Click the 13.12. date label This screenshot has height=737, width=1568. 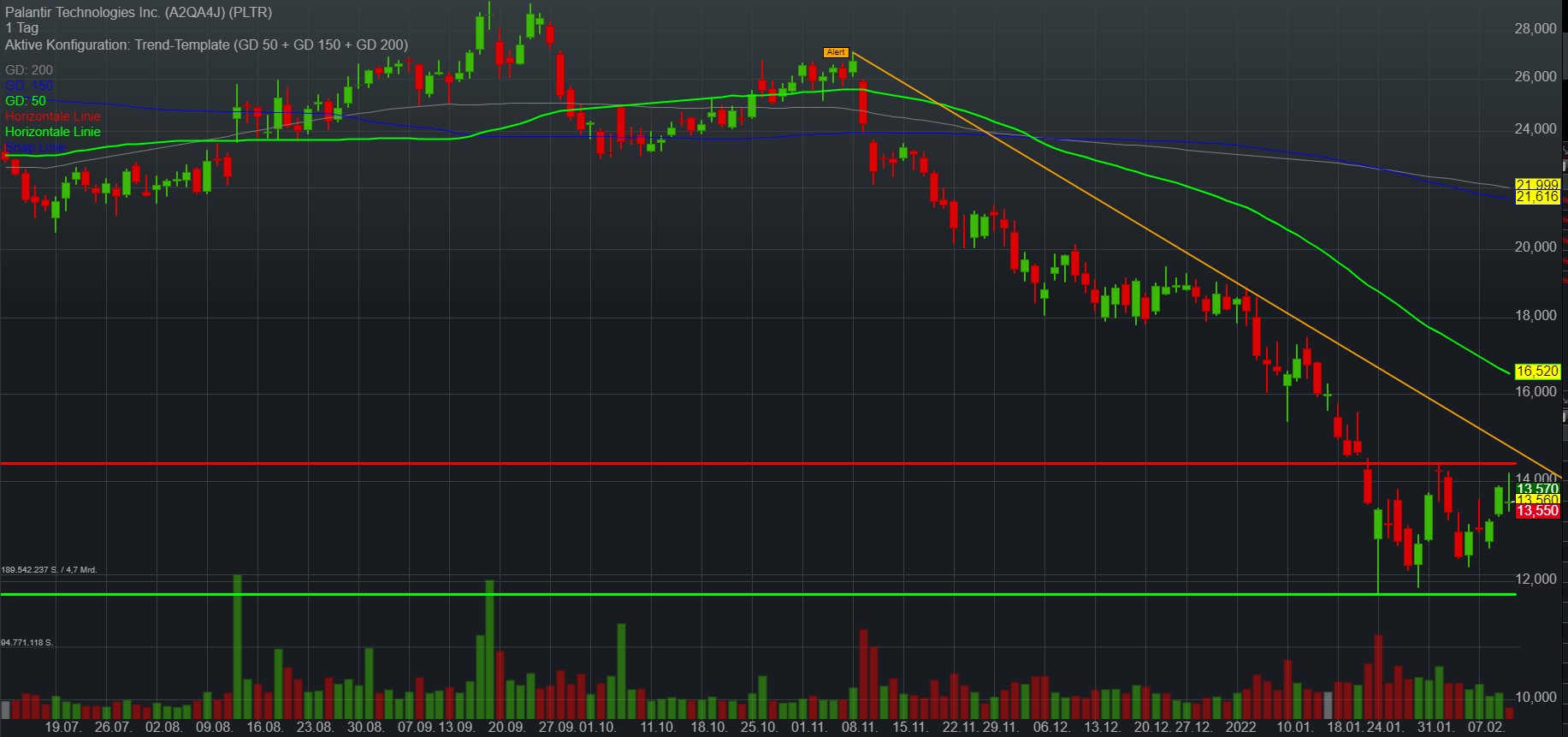pos(1102,728)
